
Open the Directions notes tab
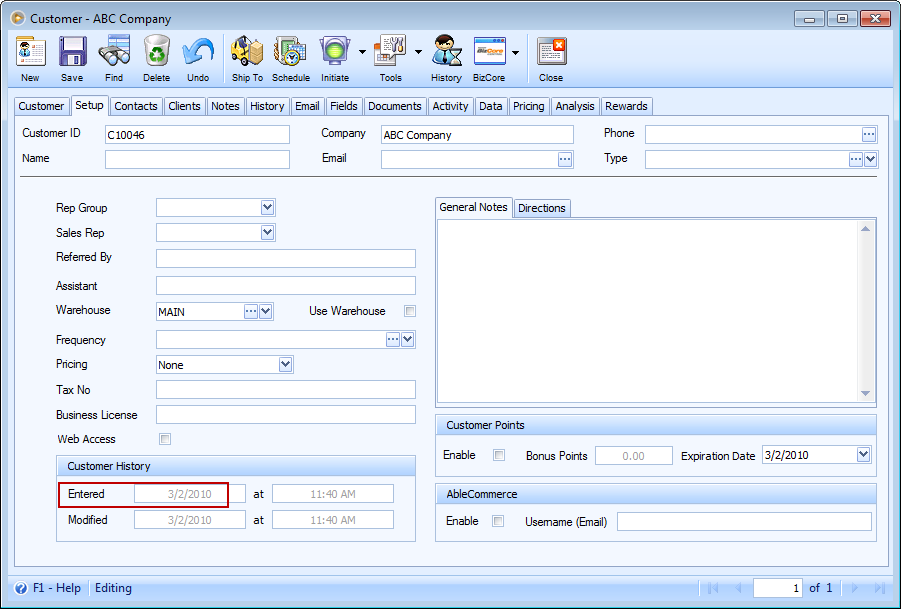(x=542, y=208)
